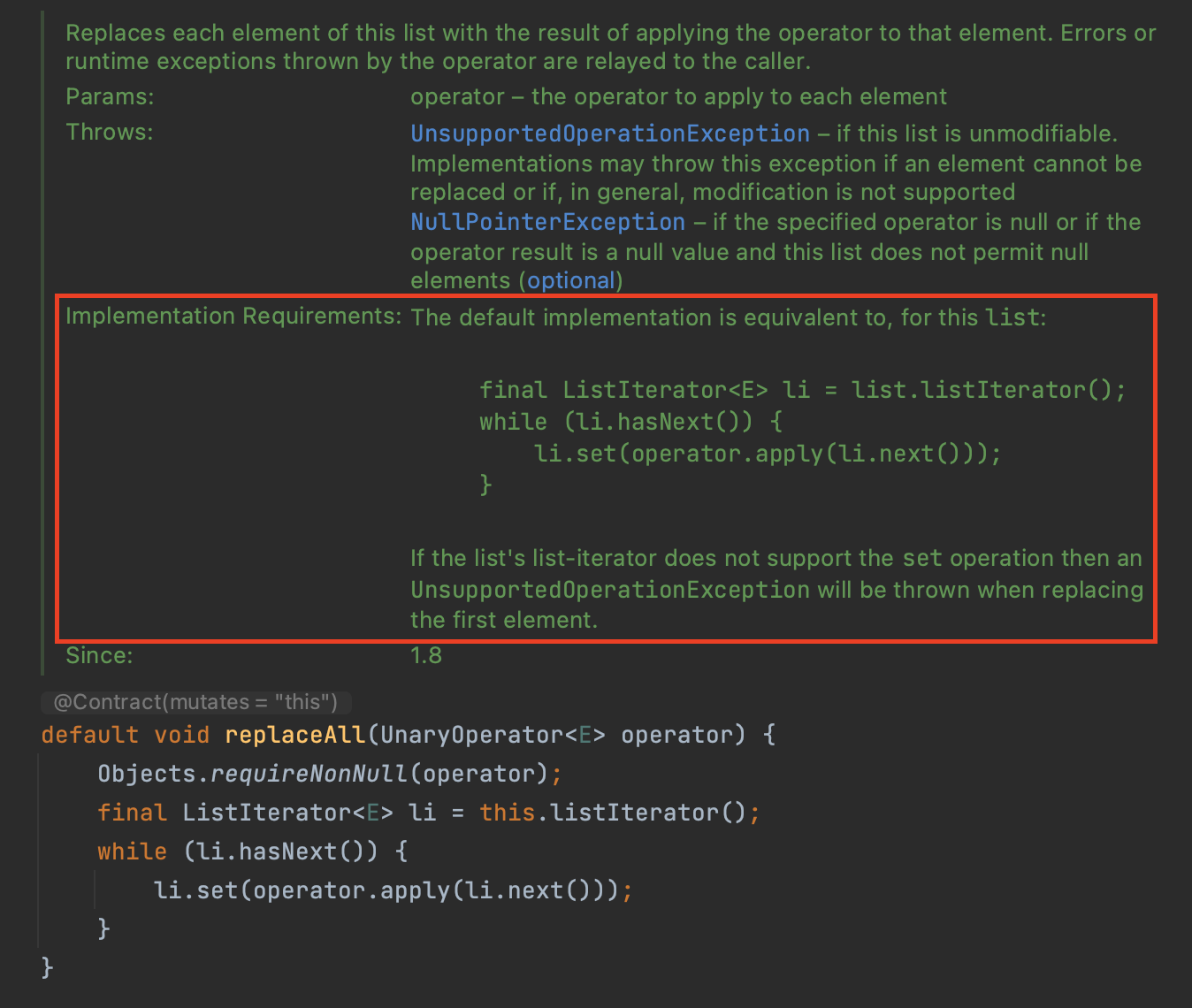Viewport: 1192px width, 1008px height.
Task: Click UnaryOperator in the method signature
Action: coord(472,735)
